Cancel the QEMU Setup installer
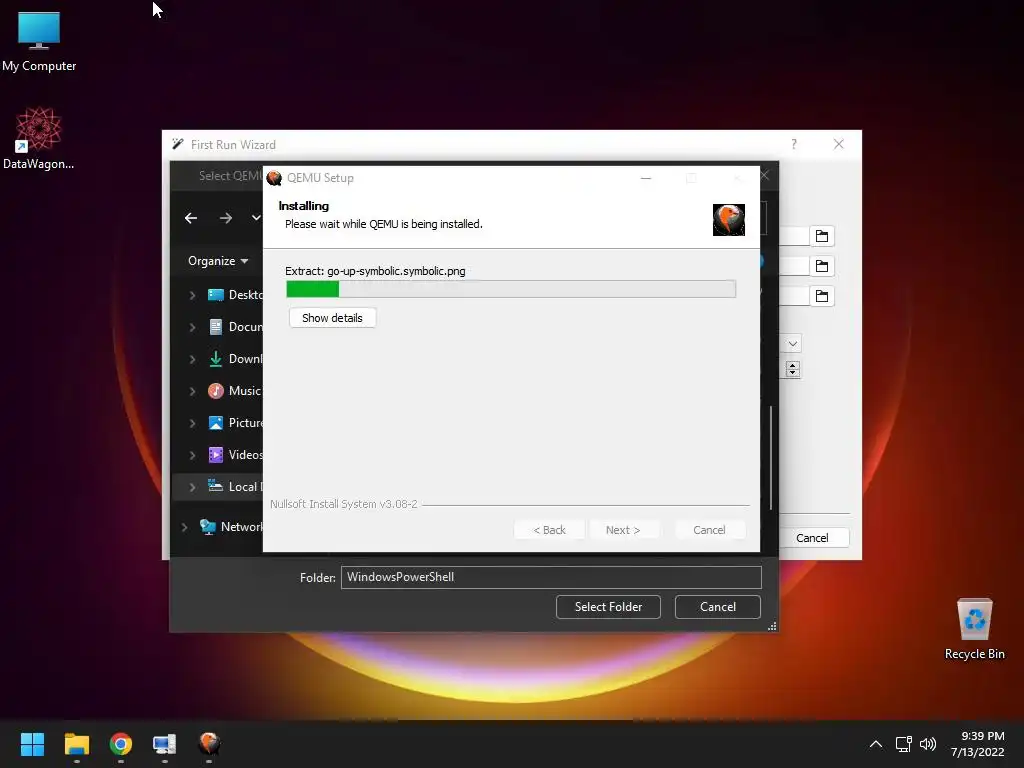Image resolution: width=1024 pixels, height=768 pixels. tap(709, 530)
